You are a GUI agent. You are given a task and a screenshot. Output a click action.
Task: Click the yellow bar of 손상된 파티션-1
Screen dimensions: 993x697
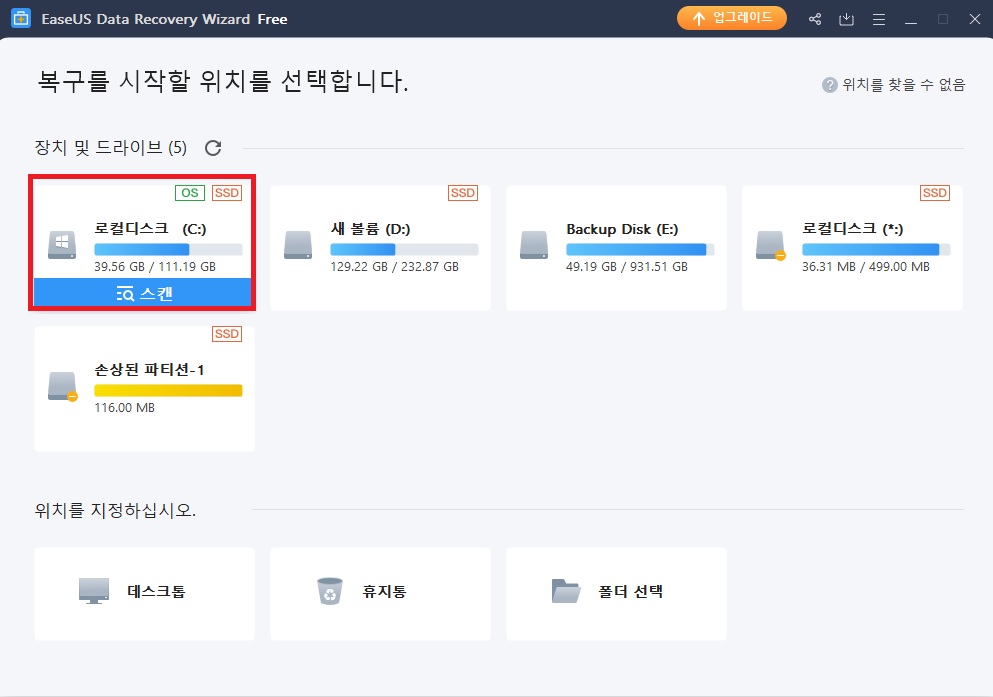[x=168, y=391]
